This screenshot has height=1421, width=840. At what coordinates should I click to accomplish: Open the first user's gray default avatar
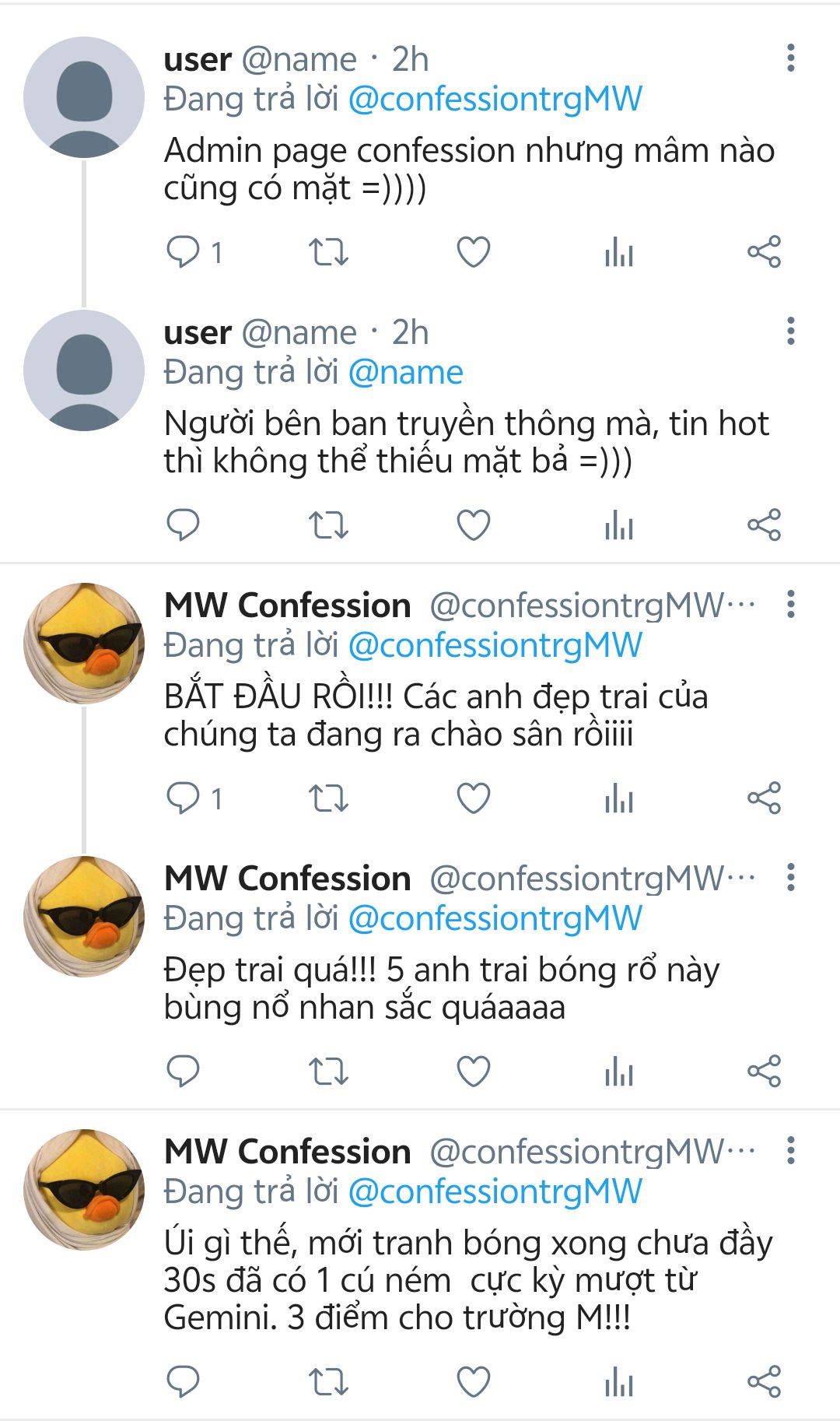[84, 97]
